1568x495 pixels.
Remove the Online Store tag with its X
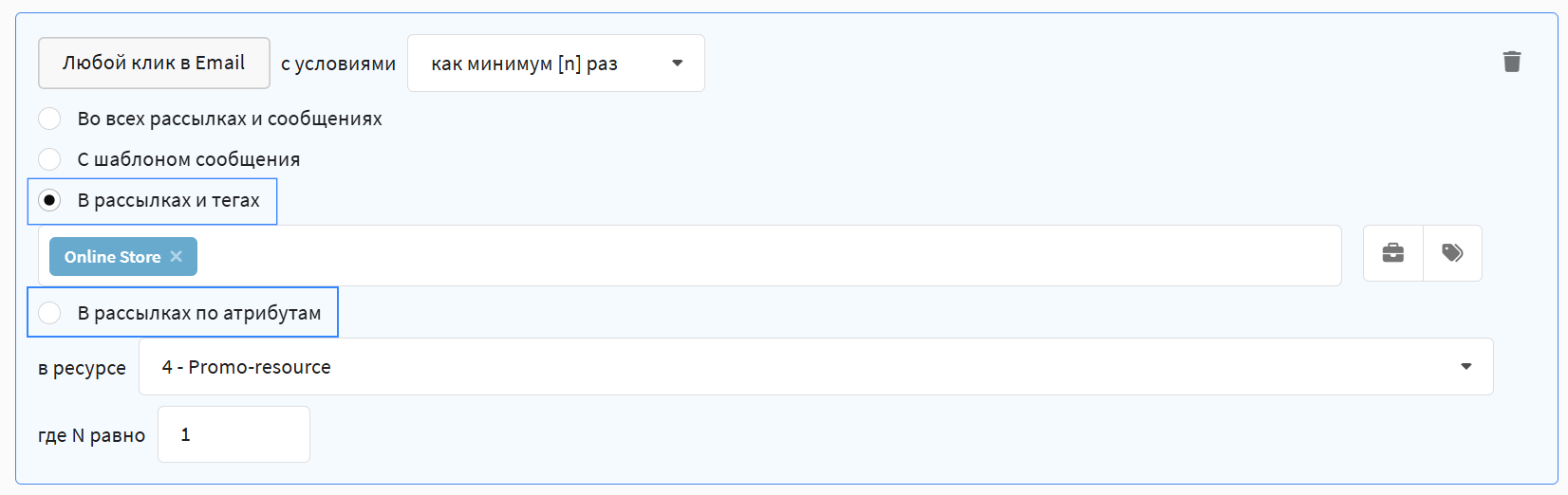coord(177,257)
